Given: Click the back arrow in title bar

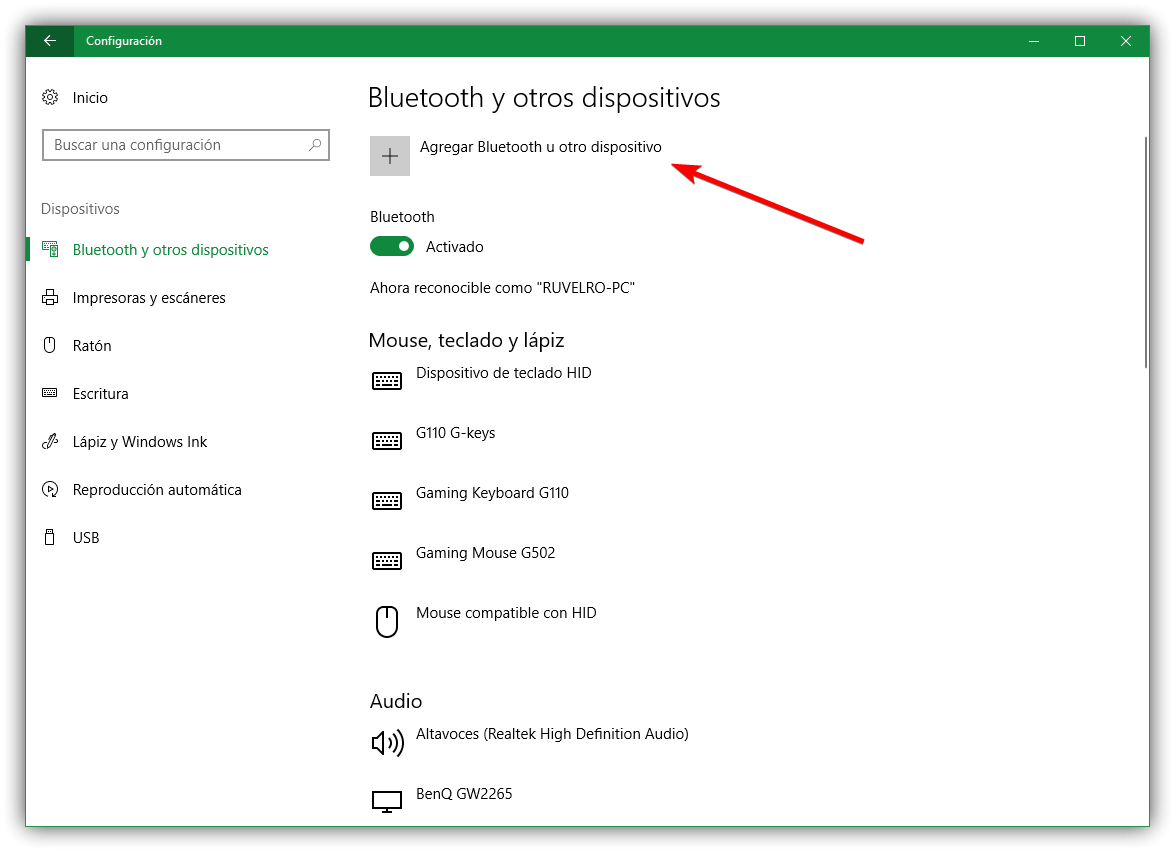Looking at the screenshot, I should tap(49, 41).
